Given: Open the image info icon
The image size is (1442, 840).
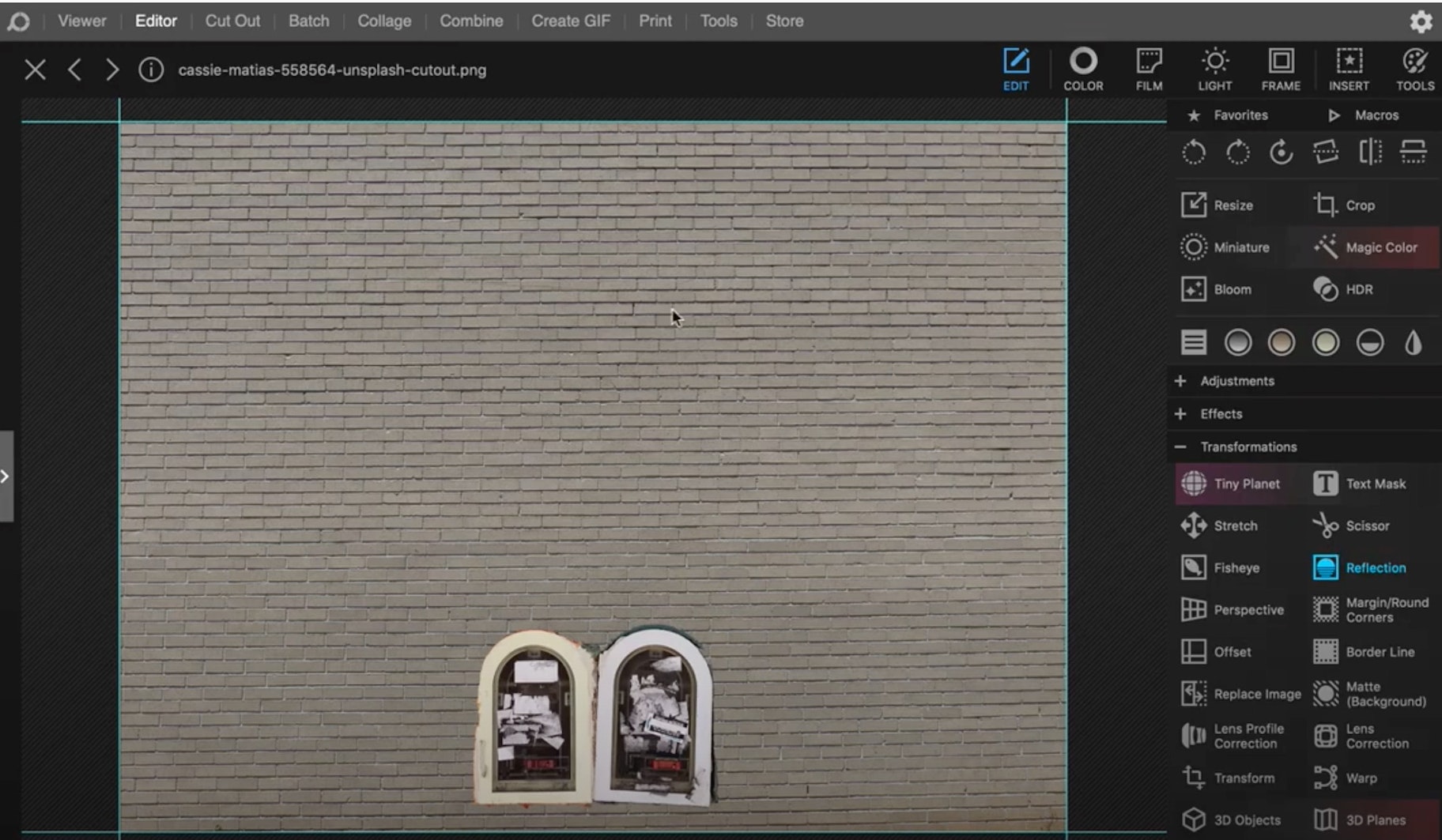Looking at the screenshot, I should click(151, 70).
